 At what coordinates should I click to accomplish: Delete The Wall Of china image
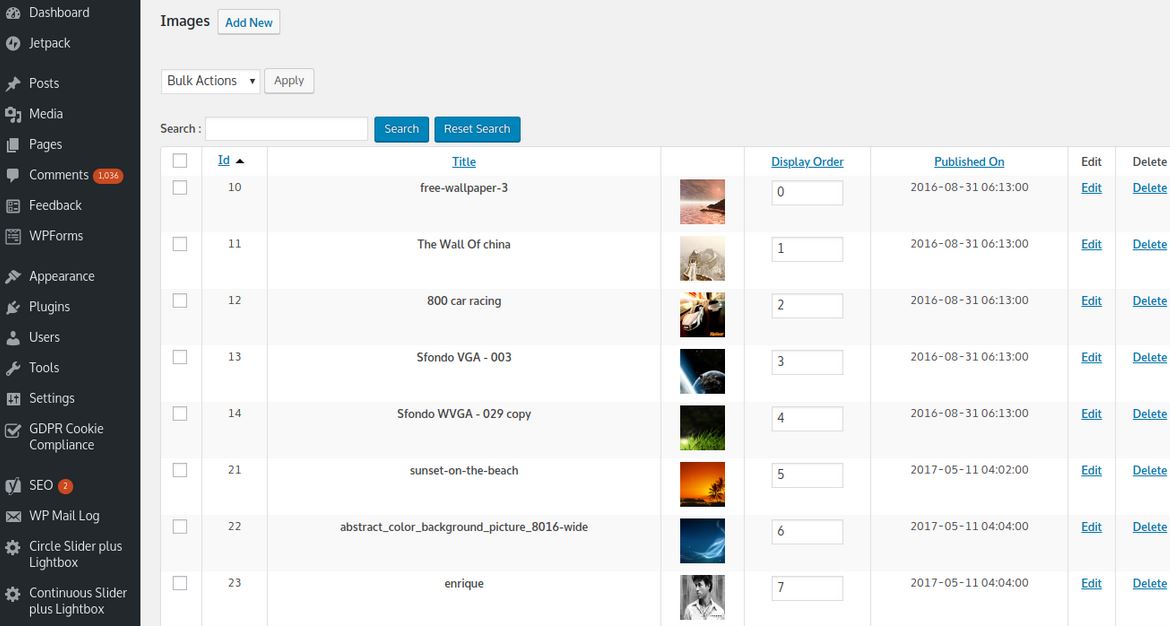[1149, 245]
